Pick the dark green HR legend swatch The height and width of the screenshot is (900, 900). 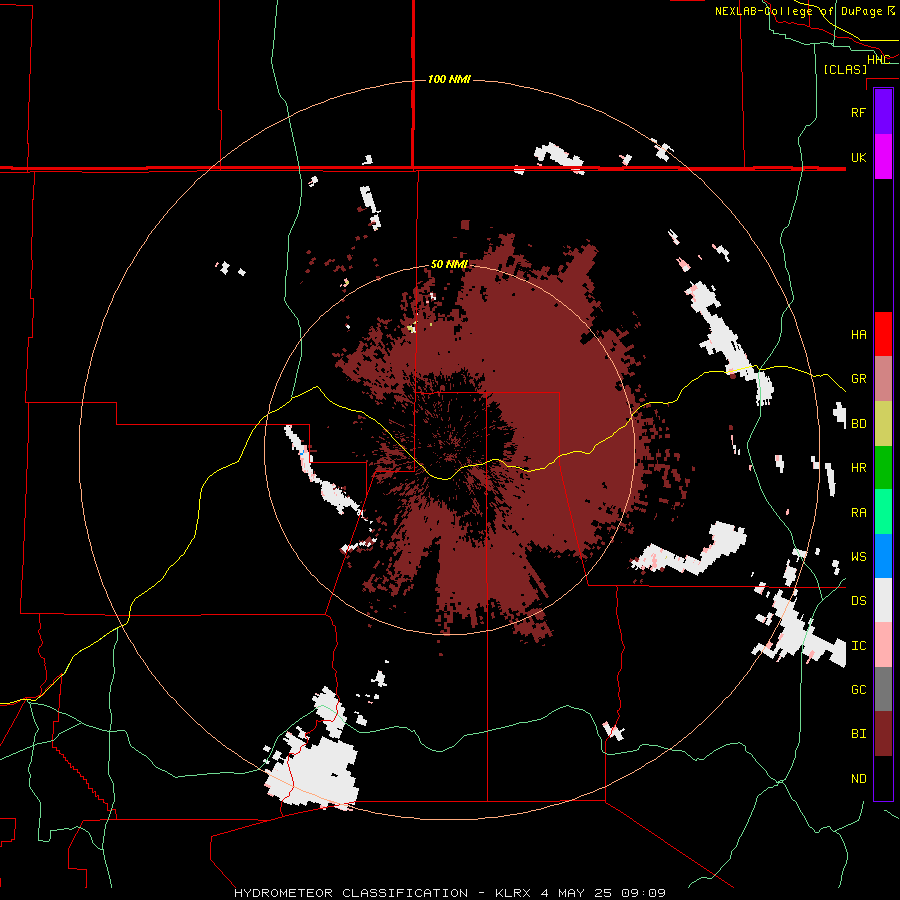click(883, 467)
